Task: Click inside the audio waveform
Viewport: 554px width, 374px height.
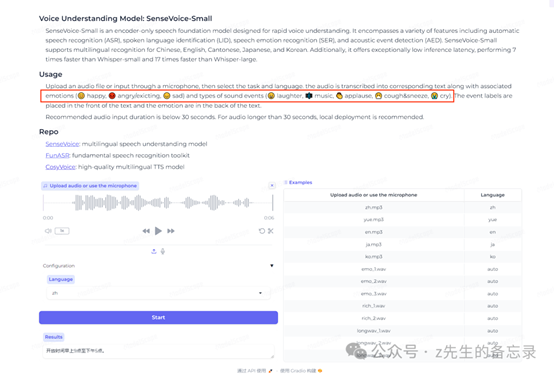Action: click(158, 203)
